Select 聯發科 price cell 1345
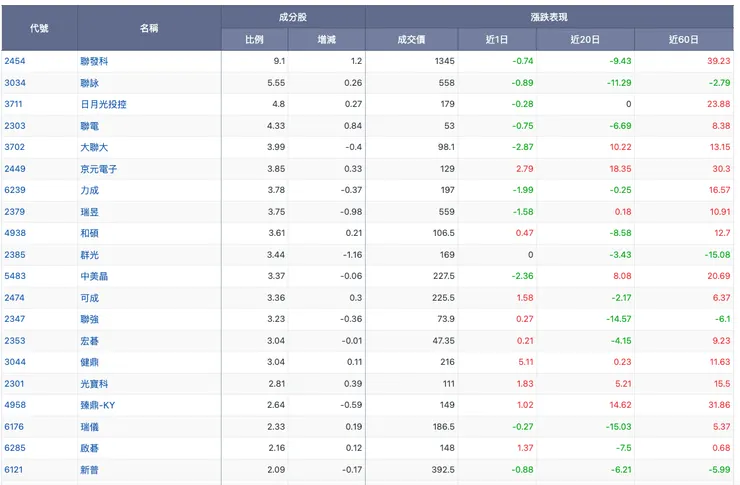The image size is (740, 485). pos(445,61)
